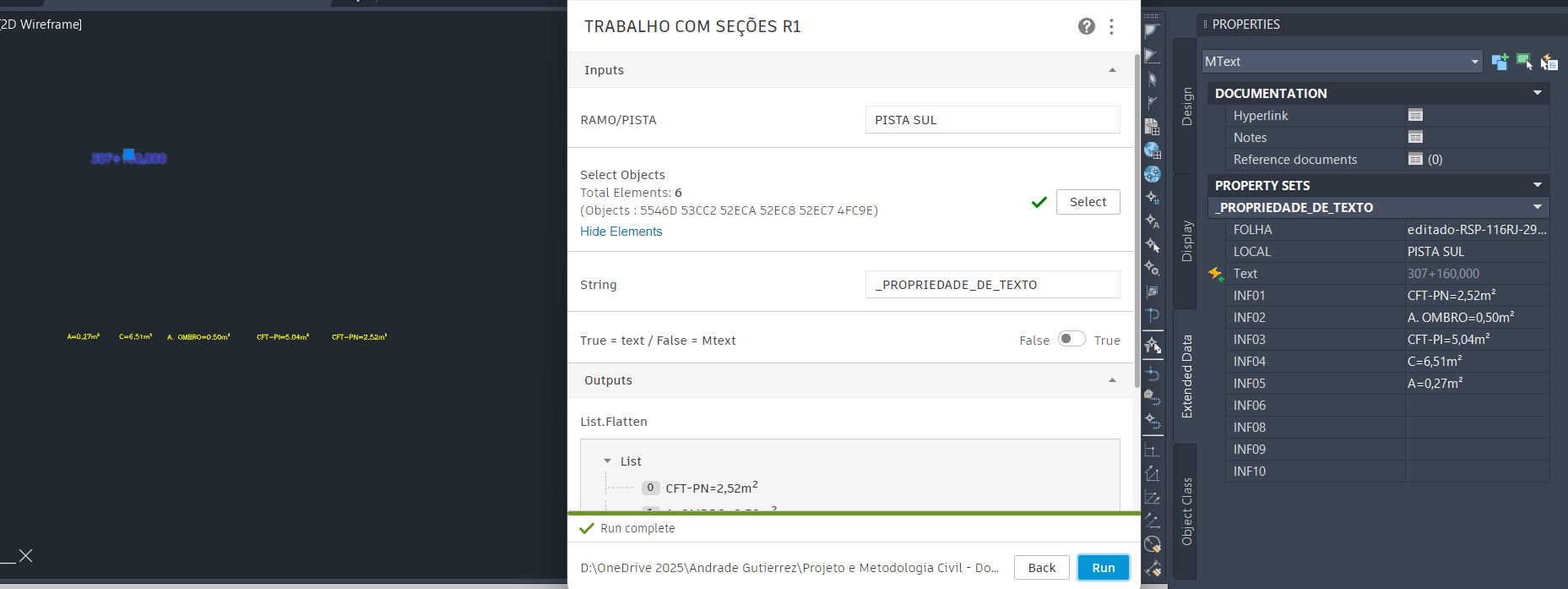Screen dimensions: 1568x589
Task: Collapse the List tree node
Action: 607,461
